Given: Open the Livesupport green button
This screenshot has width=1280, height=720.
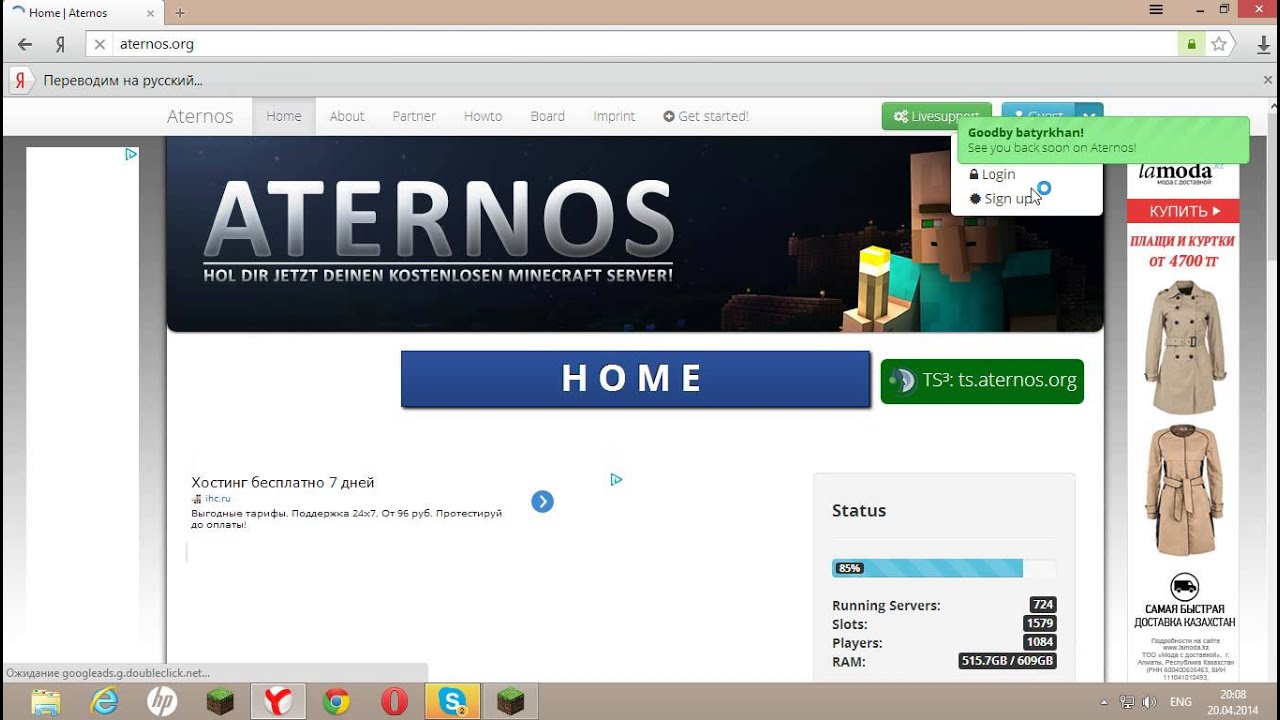Looking at the screenshot, I should pos(936,116).
